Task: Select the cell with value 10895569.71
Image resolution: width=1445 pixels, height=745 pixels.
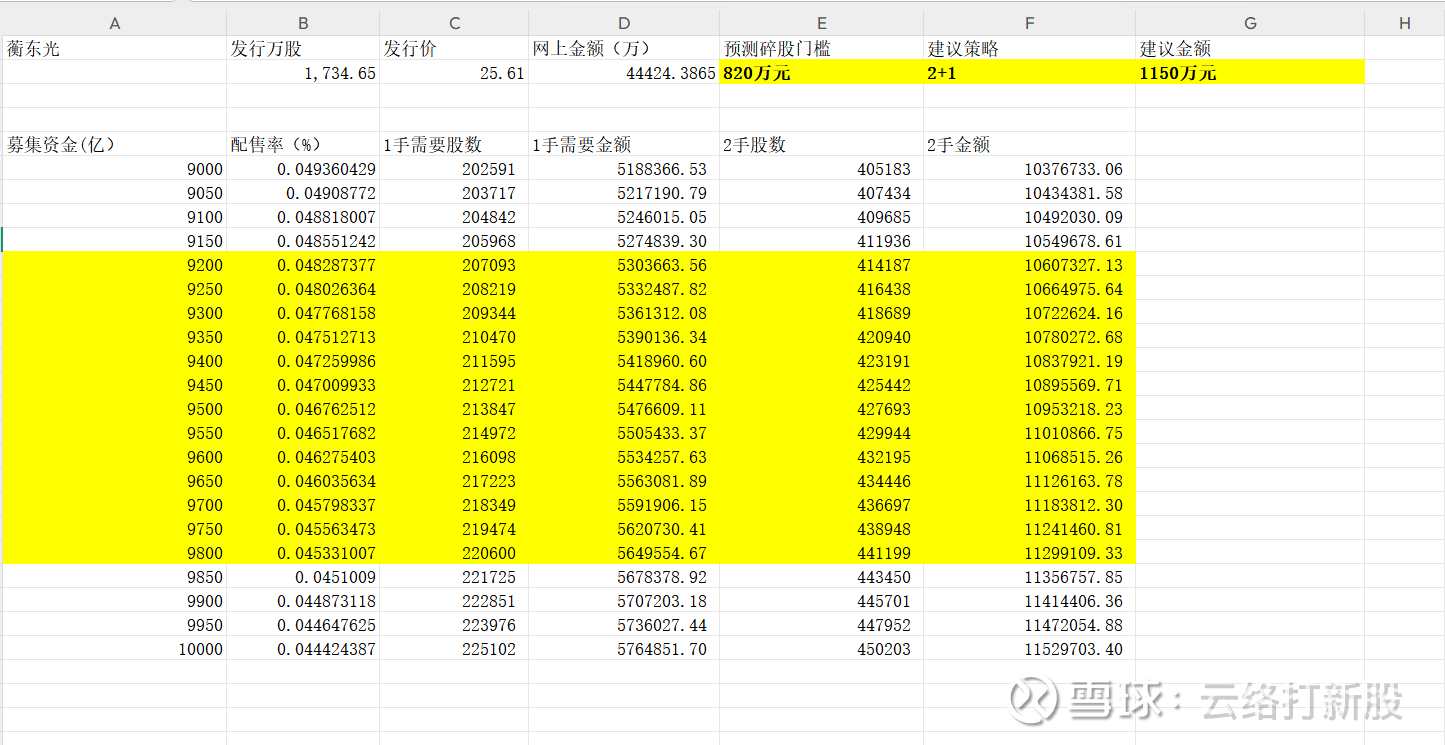Action: [1029, 385]
